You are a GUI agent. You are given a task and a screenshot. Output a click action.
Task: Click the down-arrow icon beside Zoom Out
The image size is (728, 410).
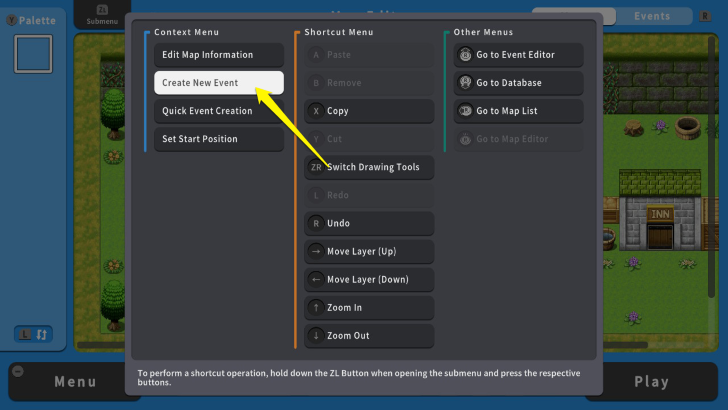coord(316,336)
